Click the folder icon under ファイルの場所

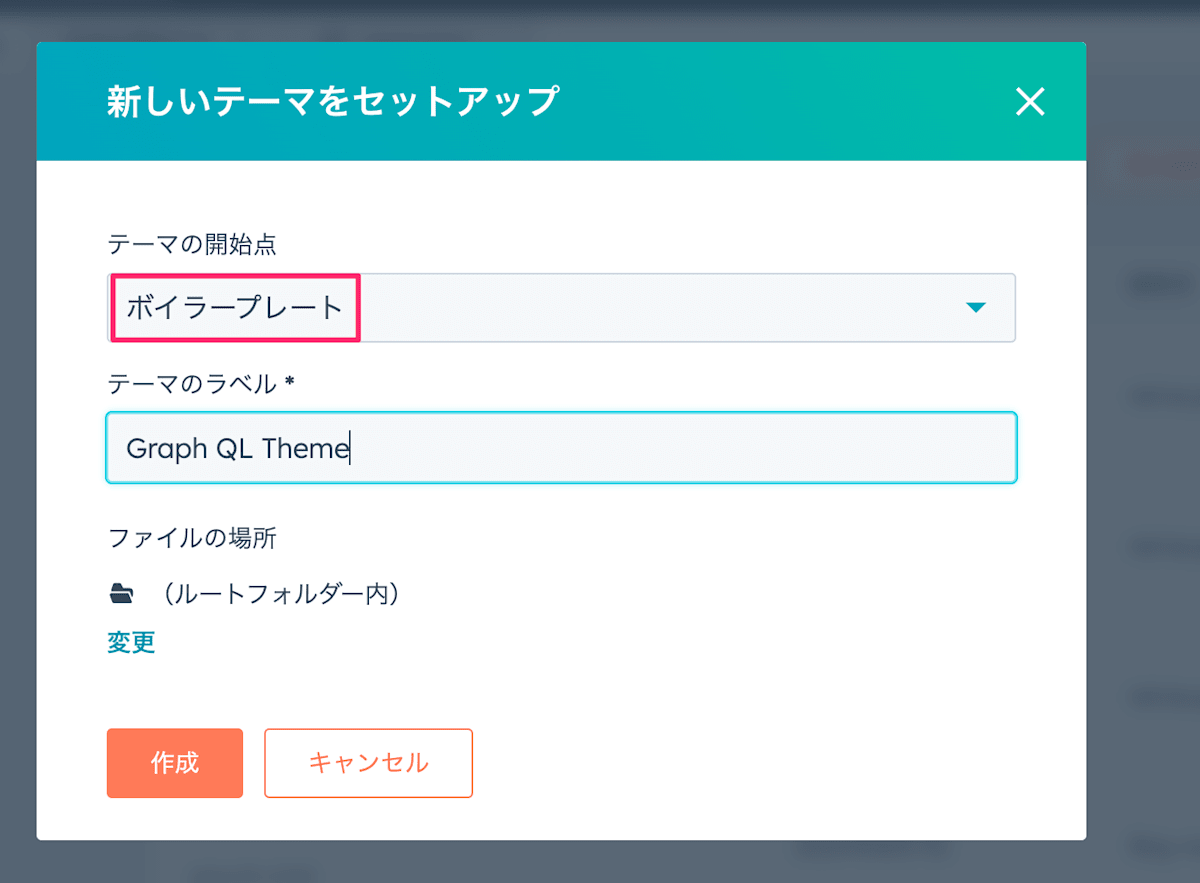[x=121, y=595]
